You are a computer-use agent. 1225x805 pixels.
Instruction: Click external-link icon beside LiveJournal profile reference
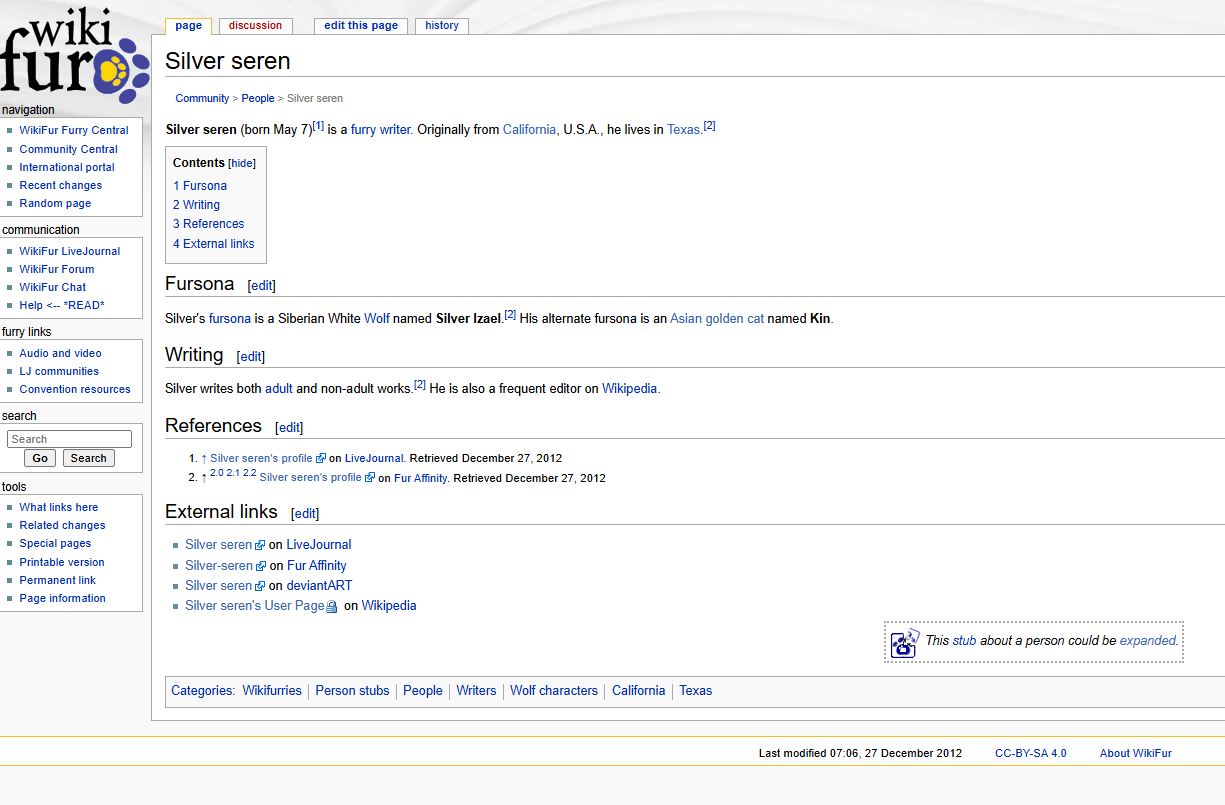point(321,459)
